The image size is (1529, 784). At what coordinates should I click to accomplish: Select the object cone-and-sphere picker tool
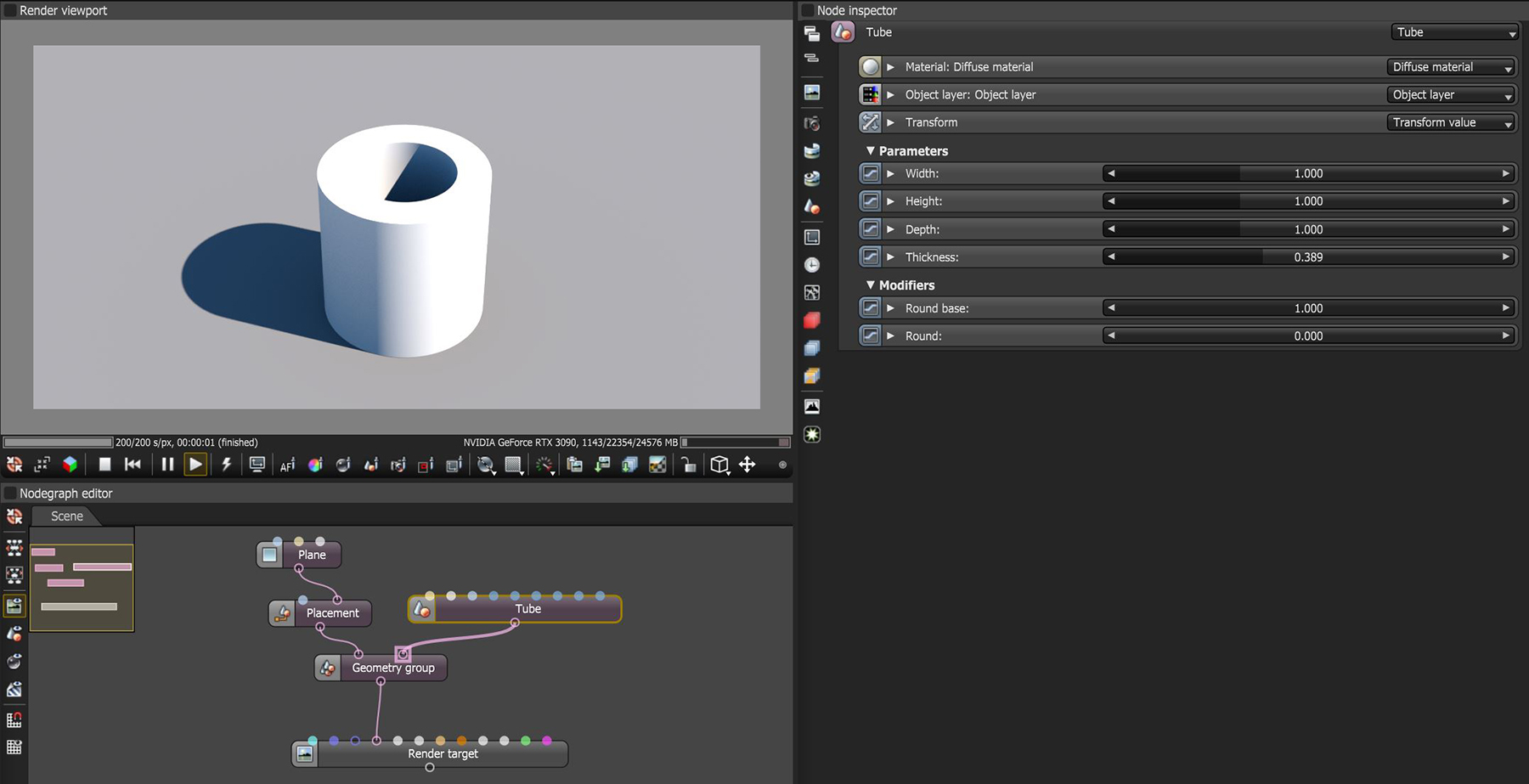371,465
